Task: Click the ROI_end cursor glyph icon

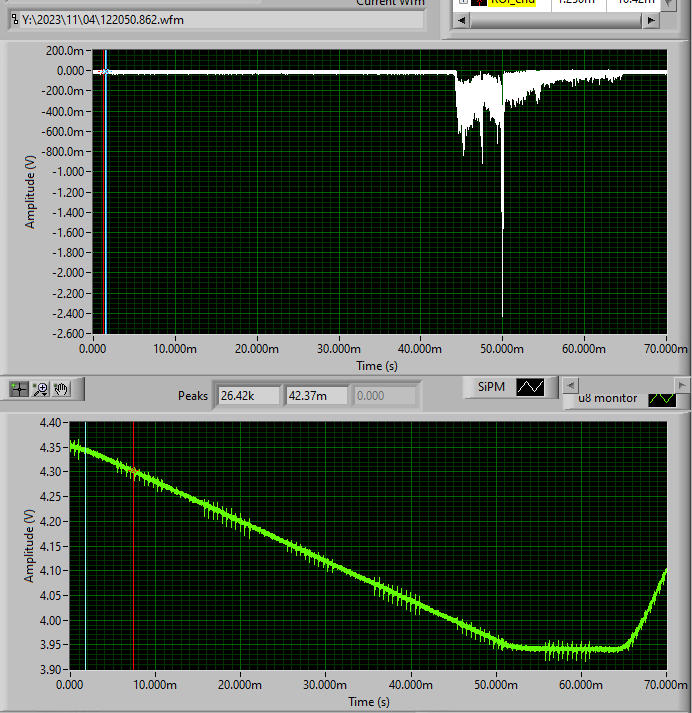Action: (x=479, y=2)
